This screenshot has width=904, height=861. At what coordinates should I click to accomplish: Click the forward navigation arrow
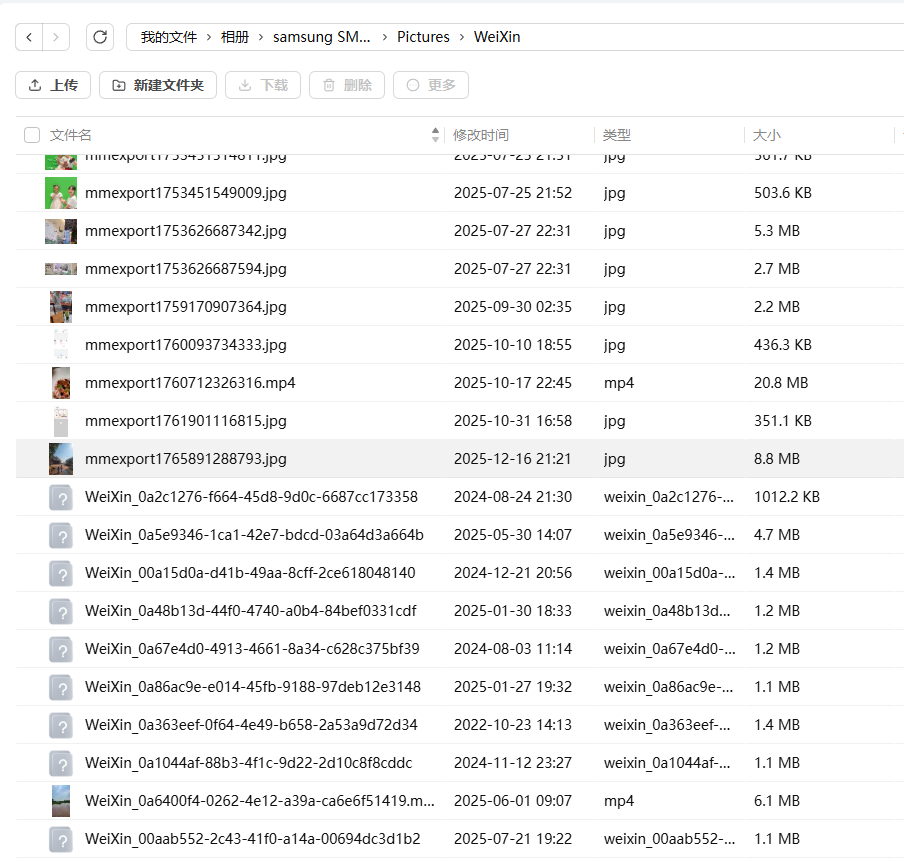point(56,37)
